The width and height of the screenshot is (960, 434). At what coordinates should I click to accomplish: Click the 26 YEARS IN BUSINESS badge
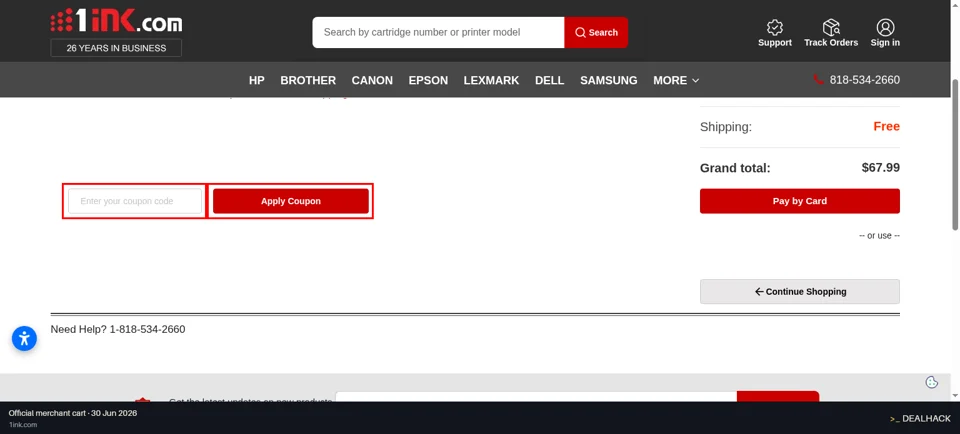pyautogui.click(x=116, y=48)
